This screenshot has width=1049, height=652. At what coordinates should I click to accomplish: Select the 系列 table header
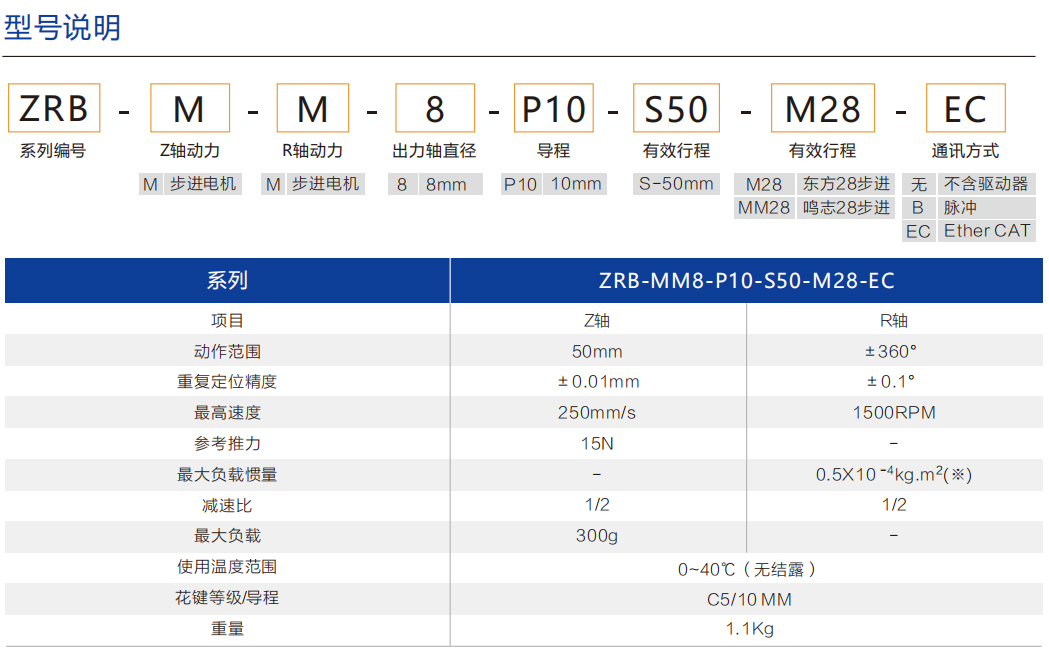click(x=228, y=281)
